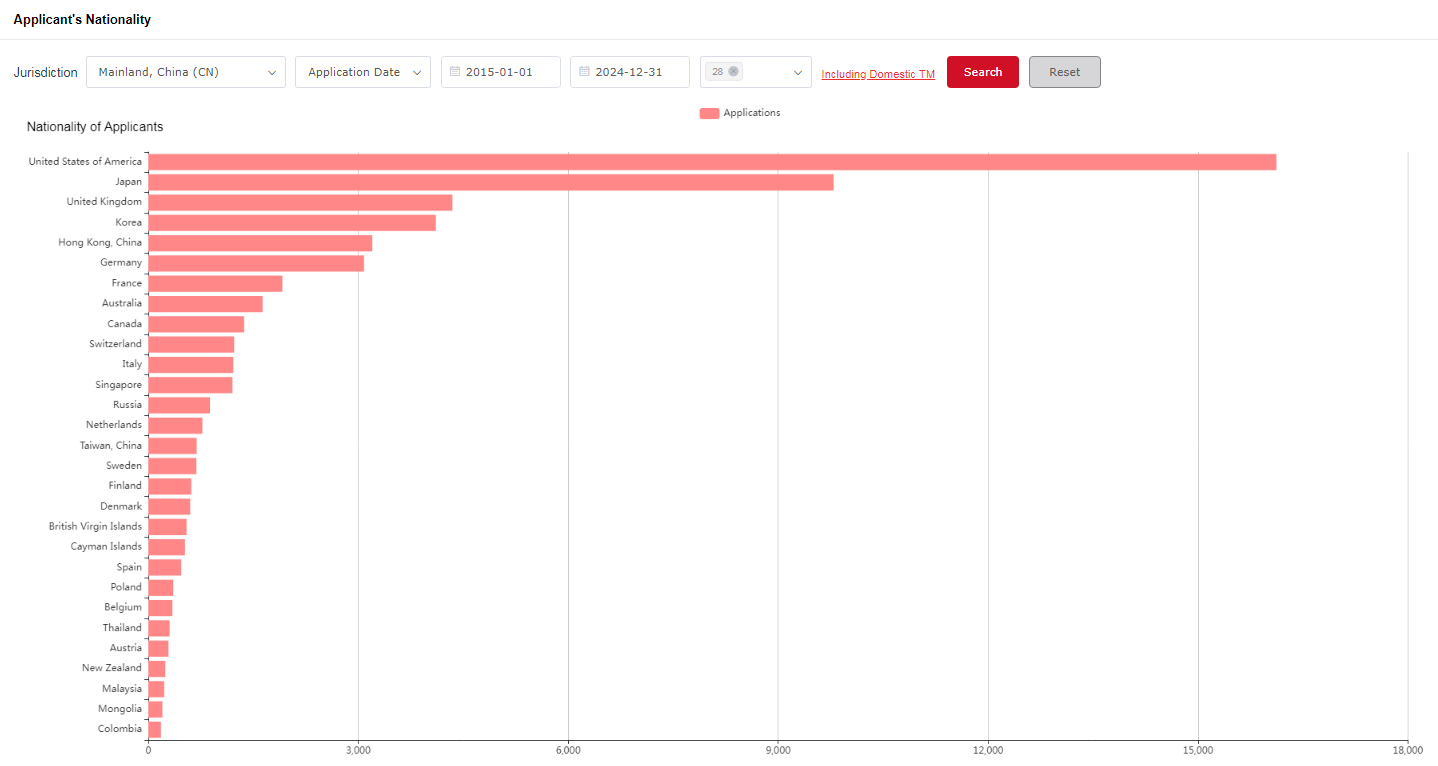This screenshot has width=1438, height=766.
Task: Click the calendar icon beside 2015-01-01
Action: pyautogui.click(x=455, y=72)
